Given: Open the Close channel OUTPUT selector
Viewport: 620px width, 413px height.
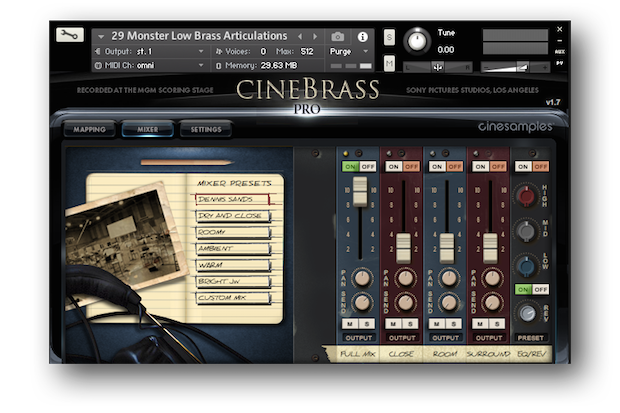Looking at the screenshot, I should tap(402, 338).
